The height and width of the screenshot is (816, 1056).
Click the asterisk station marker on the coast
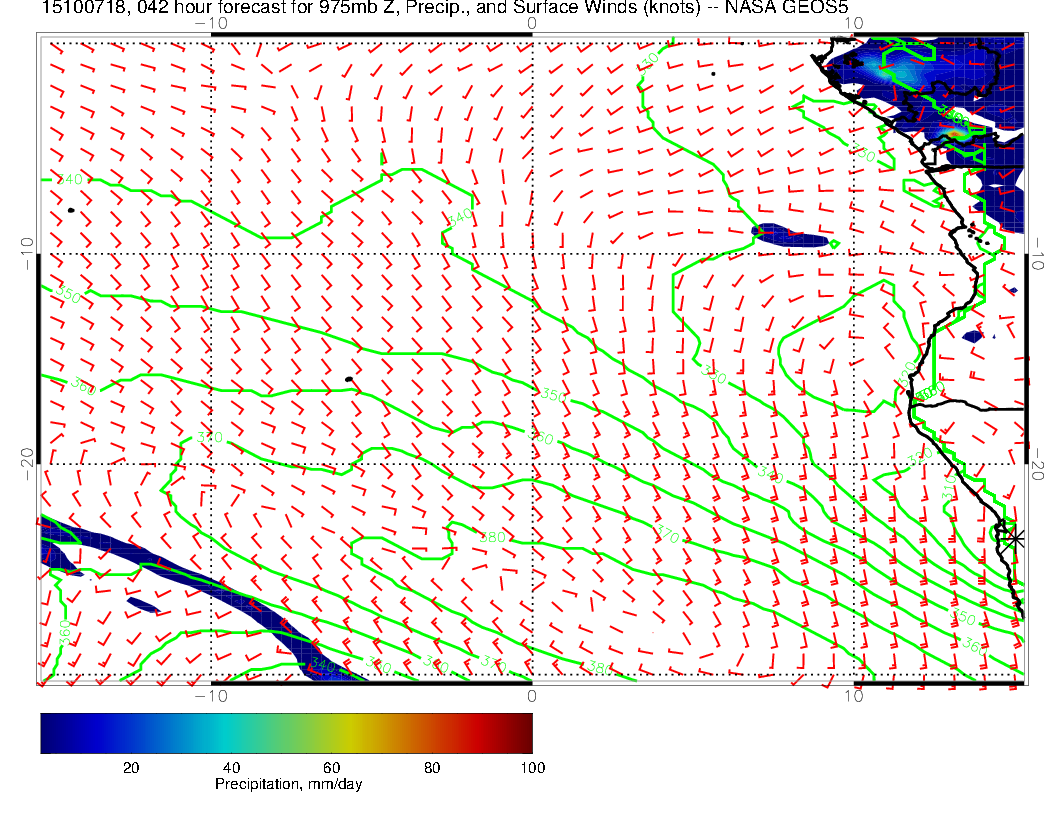tap(1015, 538)
